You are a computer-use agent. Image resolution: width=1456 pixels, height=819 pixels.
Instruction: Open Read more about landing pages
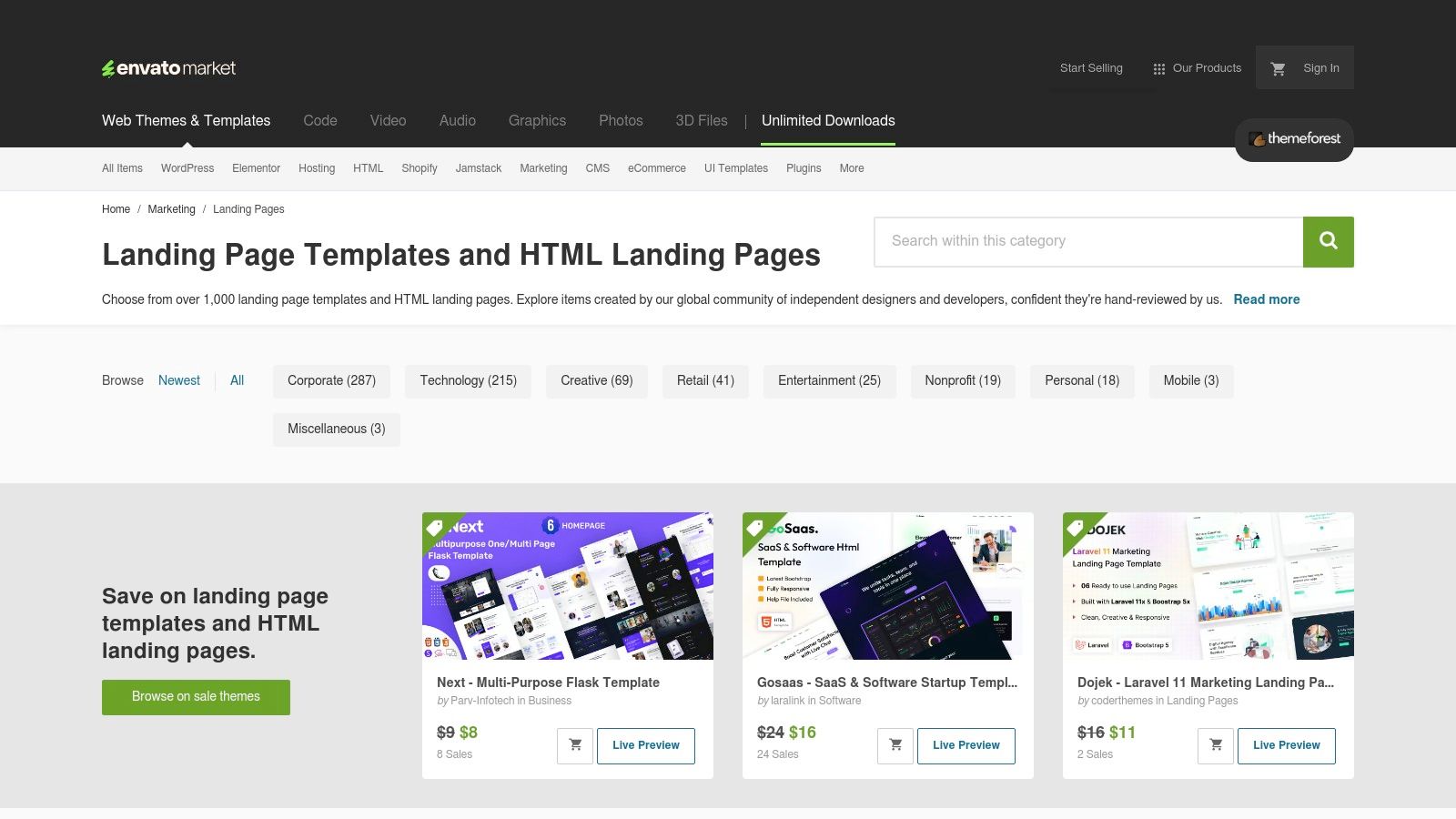tap(1266, 298)
